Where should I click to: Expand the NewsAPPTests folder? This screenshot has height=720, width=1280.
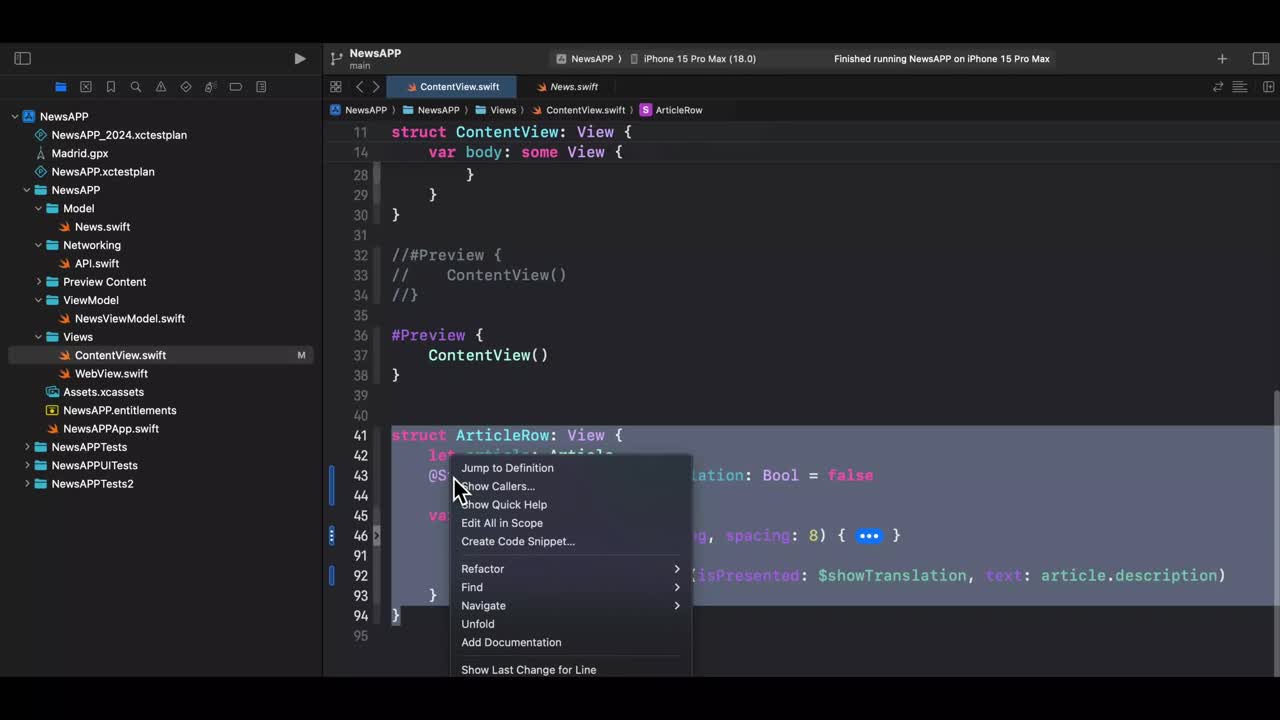pyautogui.click(x=27, y=447)
